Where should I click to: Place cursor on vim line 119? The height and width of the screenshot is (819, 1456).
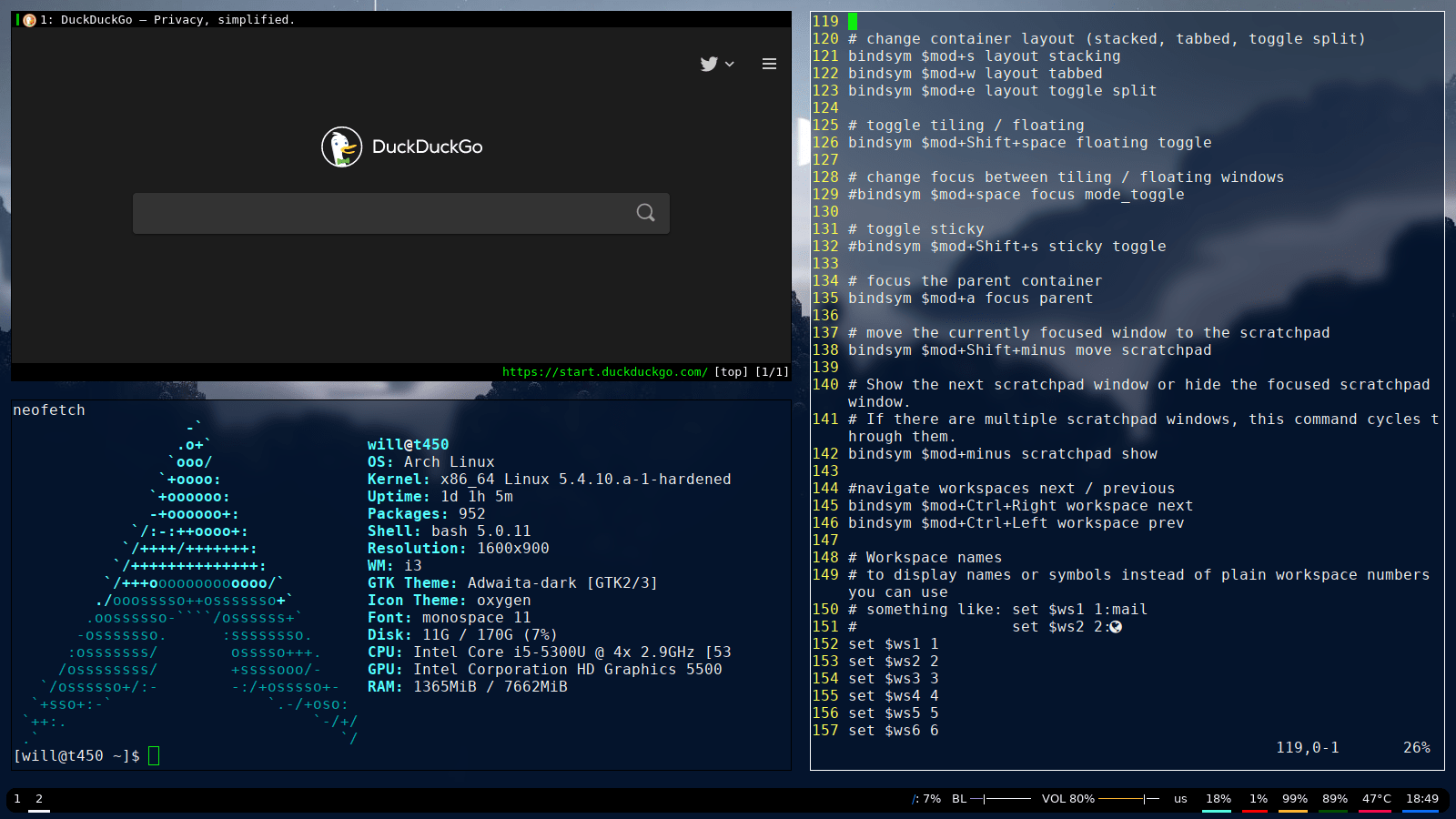pyautogui.click(x=853, y=21)
